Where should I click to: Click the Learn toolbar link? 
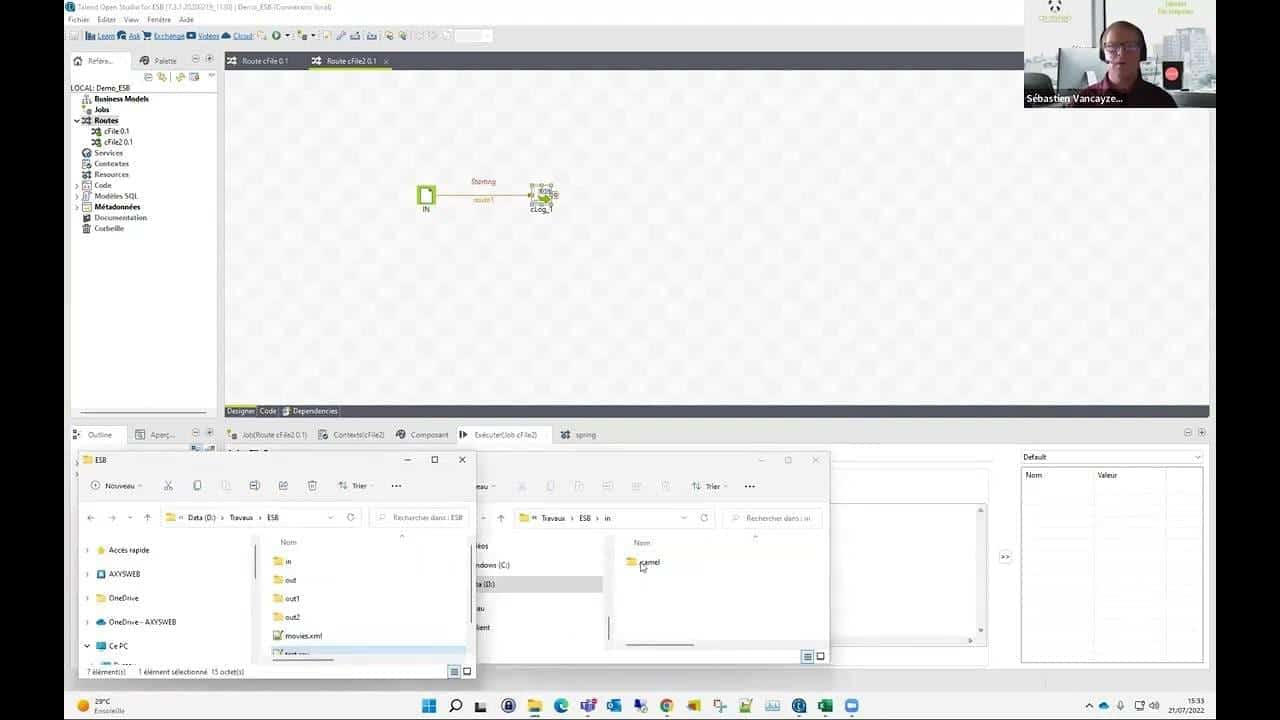coord(105,36)
